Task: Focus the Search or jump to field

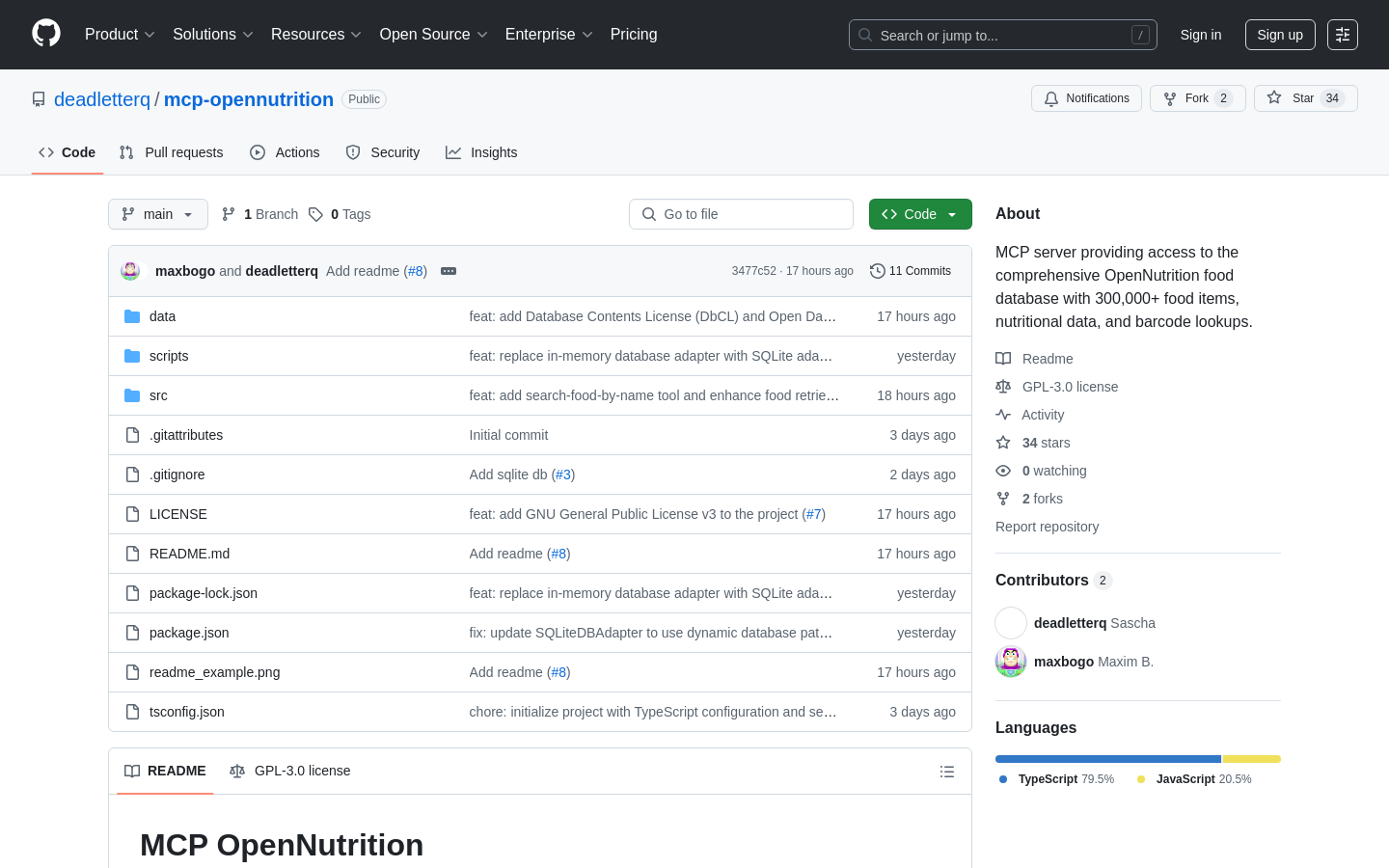Action: coord(1003,35)
